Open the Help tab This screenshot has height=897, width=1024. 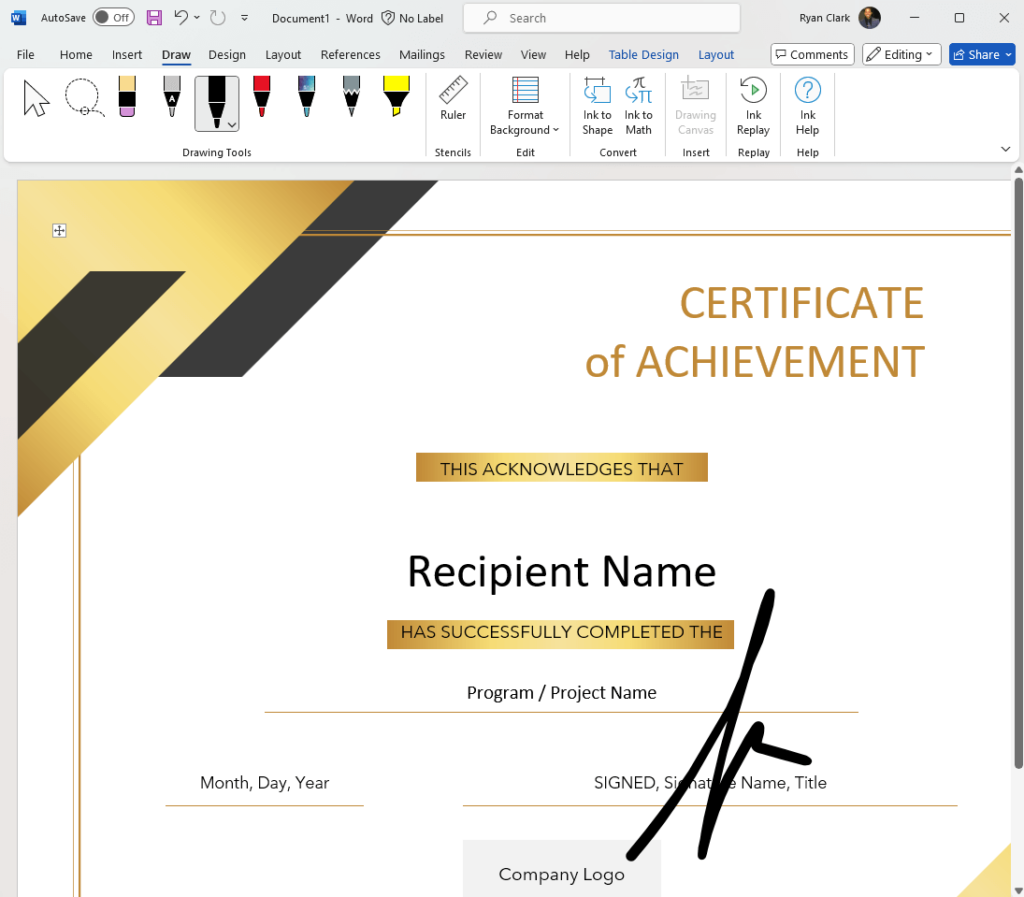click(x=577, y=54)
